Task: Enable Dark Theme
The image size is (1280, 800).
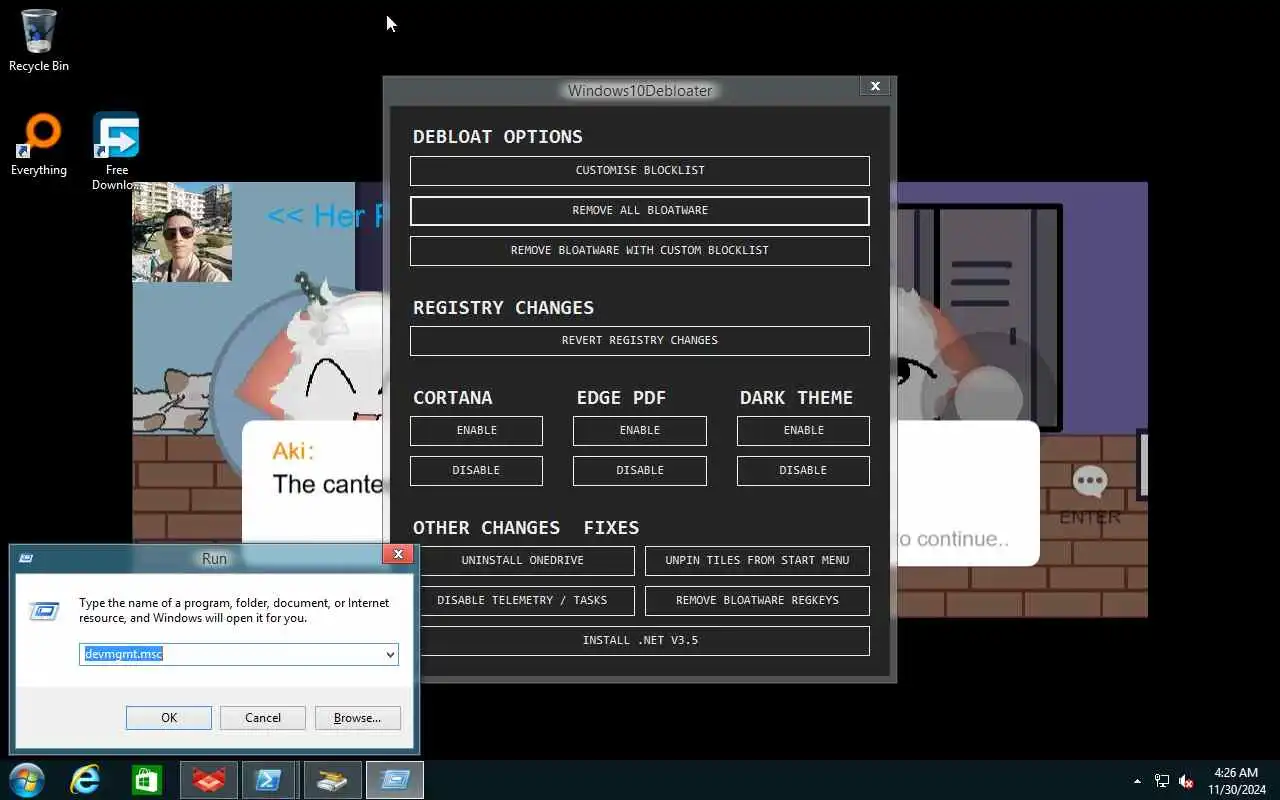Action: [803, 430]
